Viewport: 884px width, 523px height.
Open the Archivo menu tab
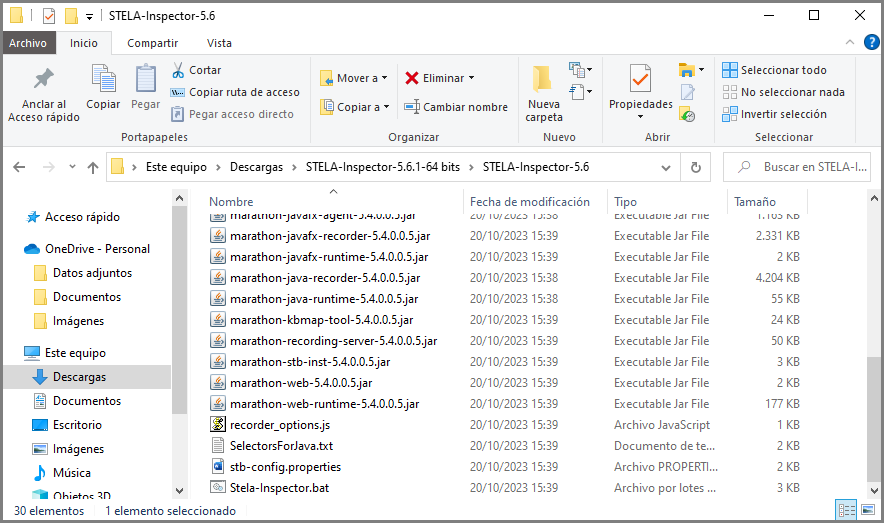coord(28,43)
